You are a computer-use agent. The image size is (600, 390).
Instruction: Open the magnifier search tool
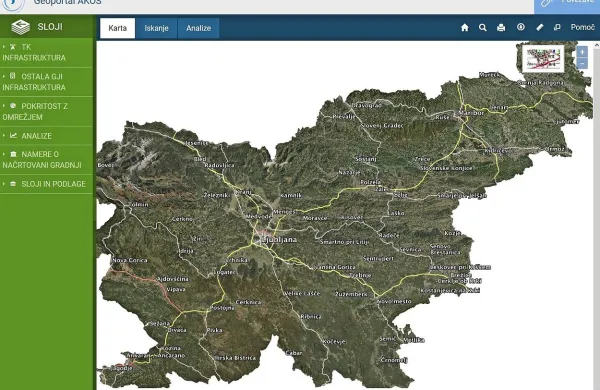[483, 28]
